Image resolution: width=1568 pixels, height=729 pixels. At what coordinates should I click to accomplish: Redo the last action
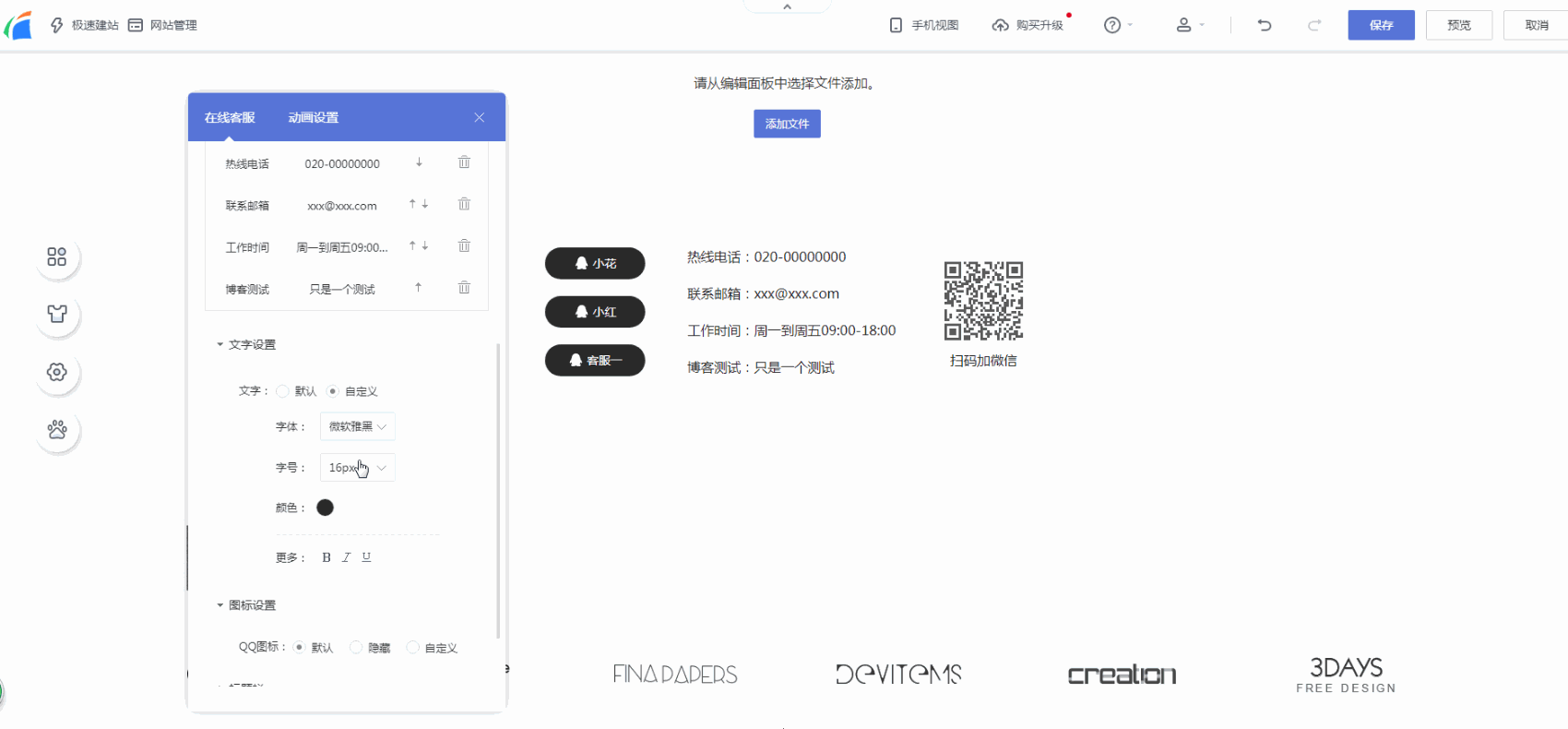(x=1314, y=25)
